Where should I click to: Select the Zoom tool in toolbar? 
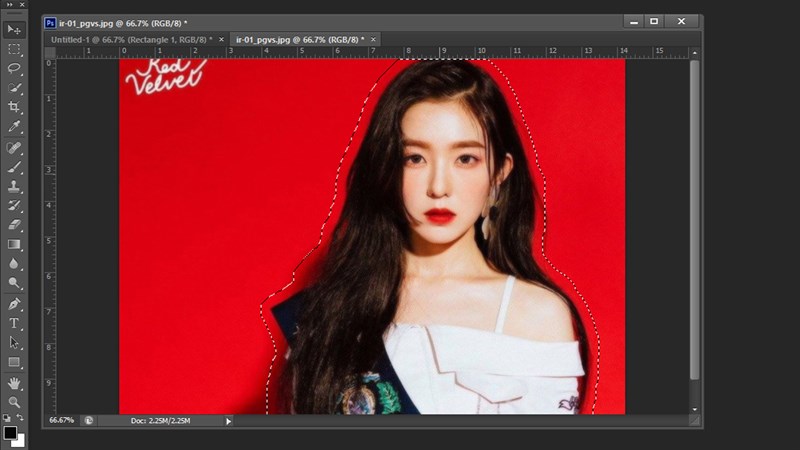14,402
